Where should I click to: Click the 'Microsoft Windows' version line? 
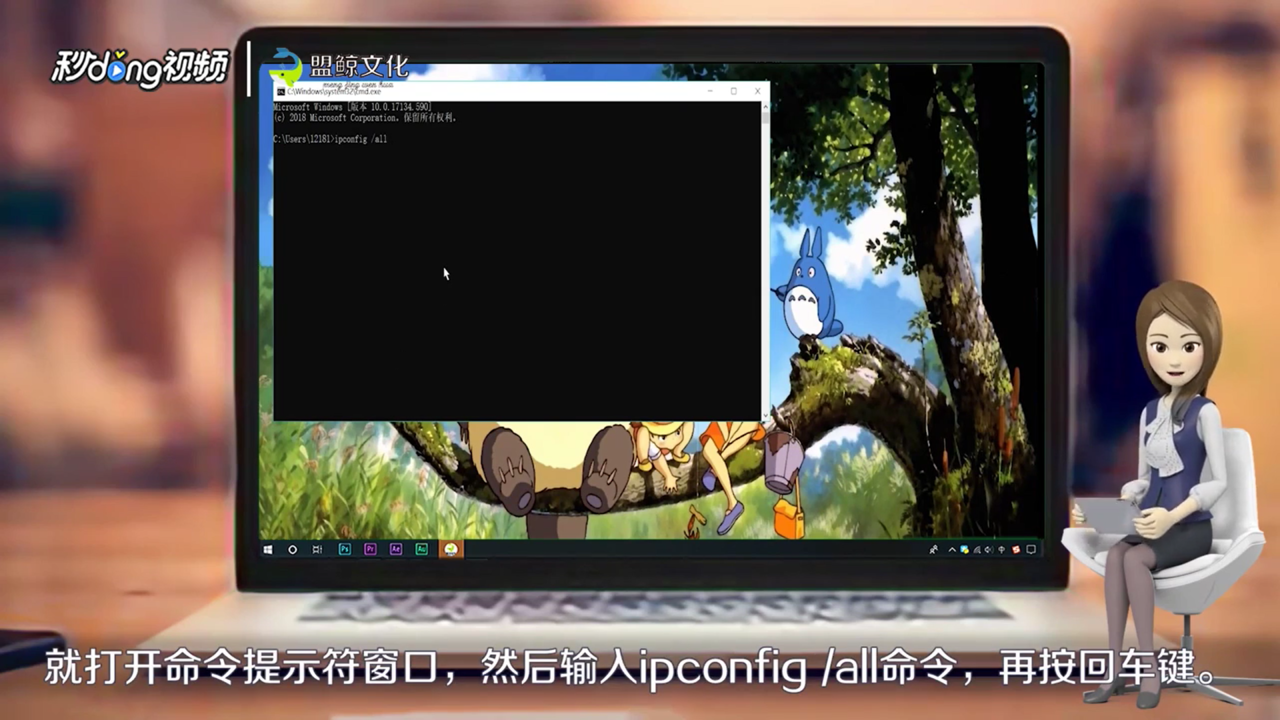tap(352, 106)
